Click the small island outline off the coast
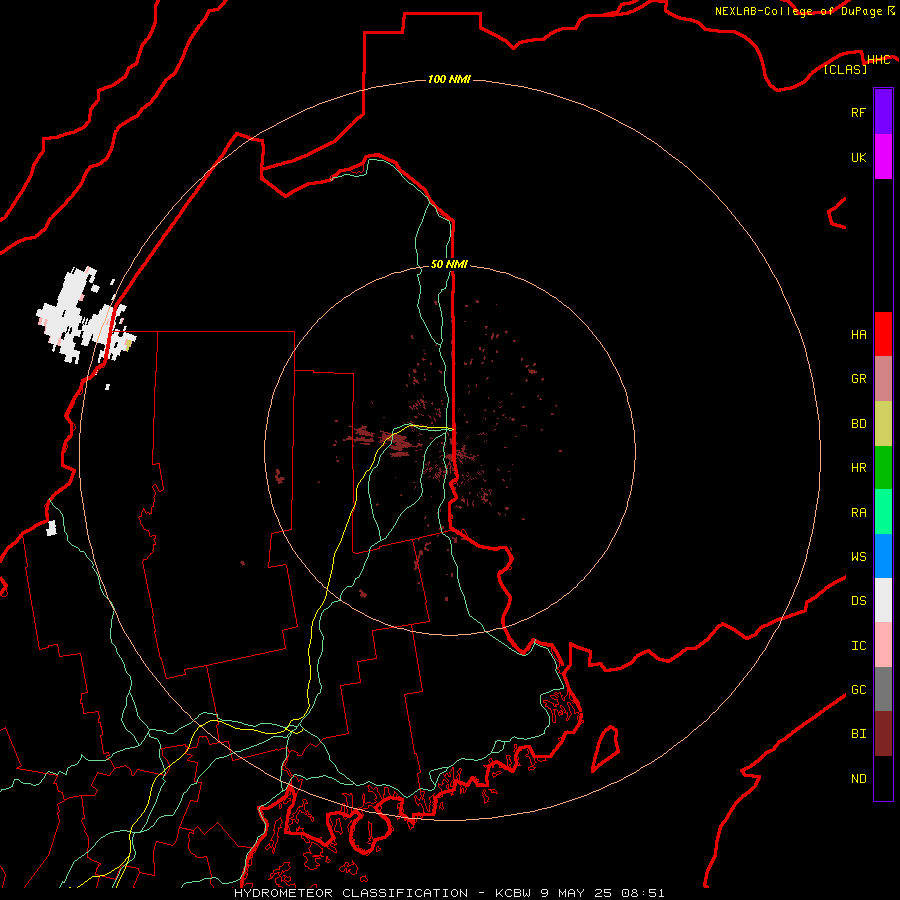Screen dimensions: 900x900 (606, 748)
